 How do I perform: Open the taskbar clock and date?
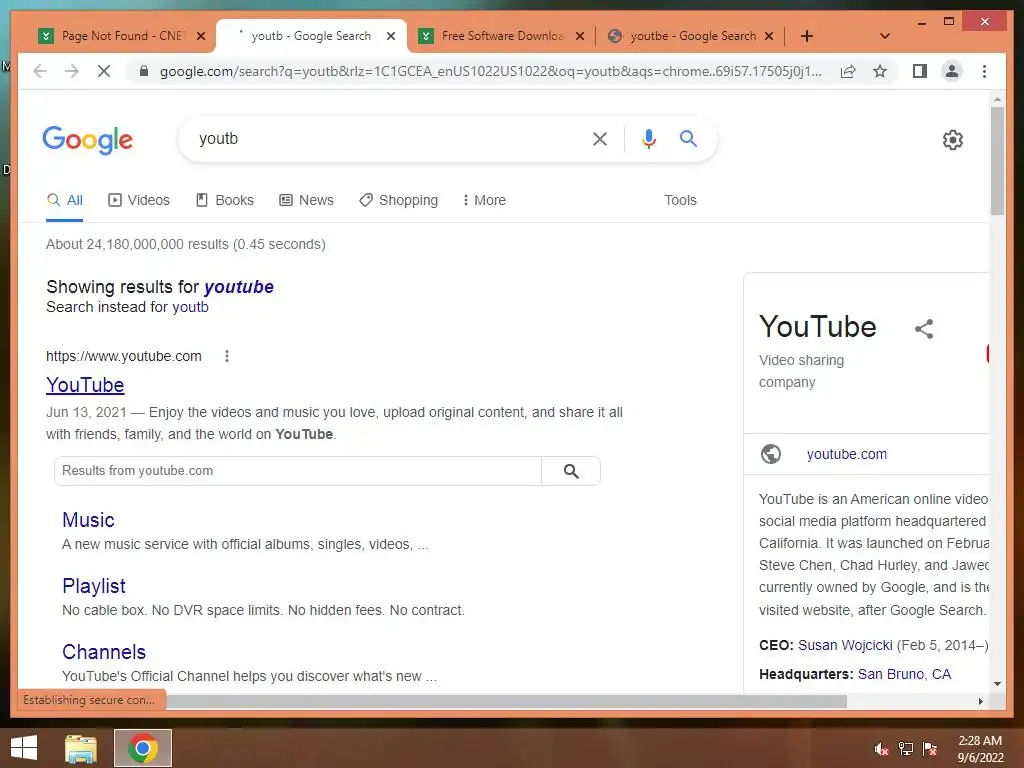coord(980,749)
